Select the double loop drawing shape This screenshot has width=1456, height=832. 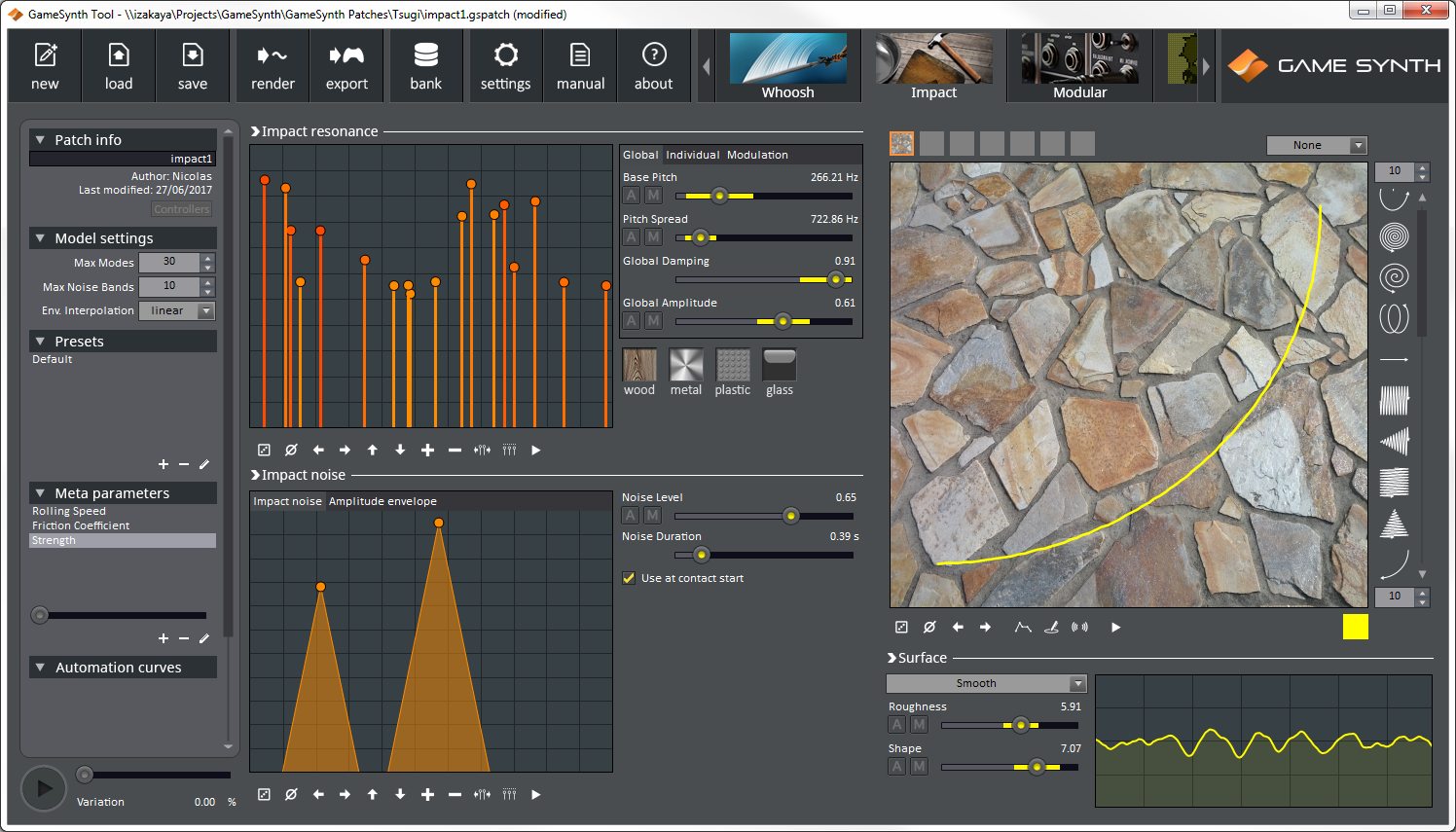(1395, 318)
